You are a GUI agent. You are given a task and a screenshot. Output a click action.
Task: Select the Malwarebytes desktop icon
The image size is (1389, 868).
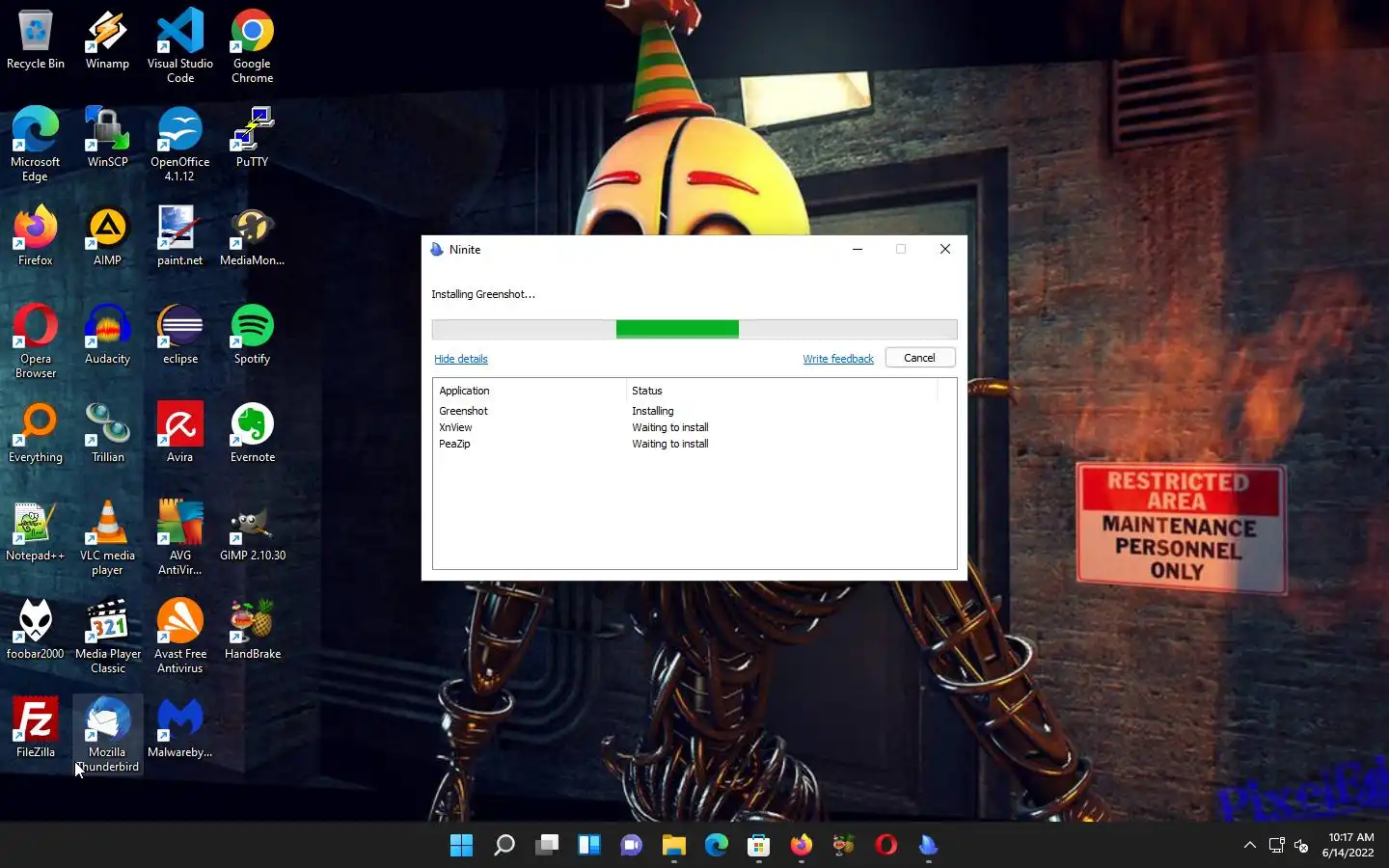tap(180, 728)
